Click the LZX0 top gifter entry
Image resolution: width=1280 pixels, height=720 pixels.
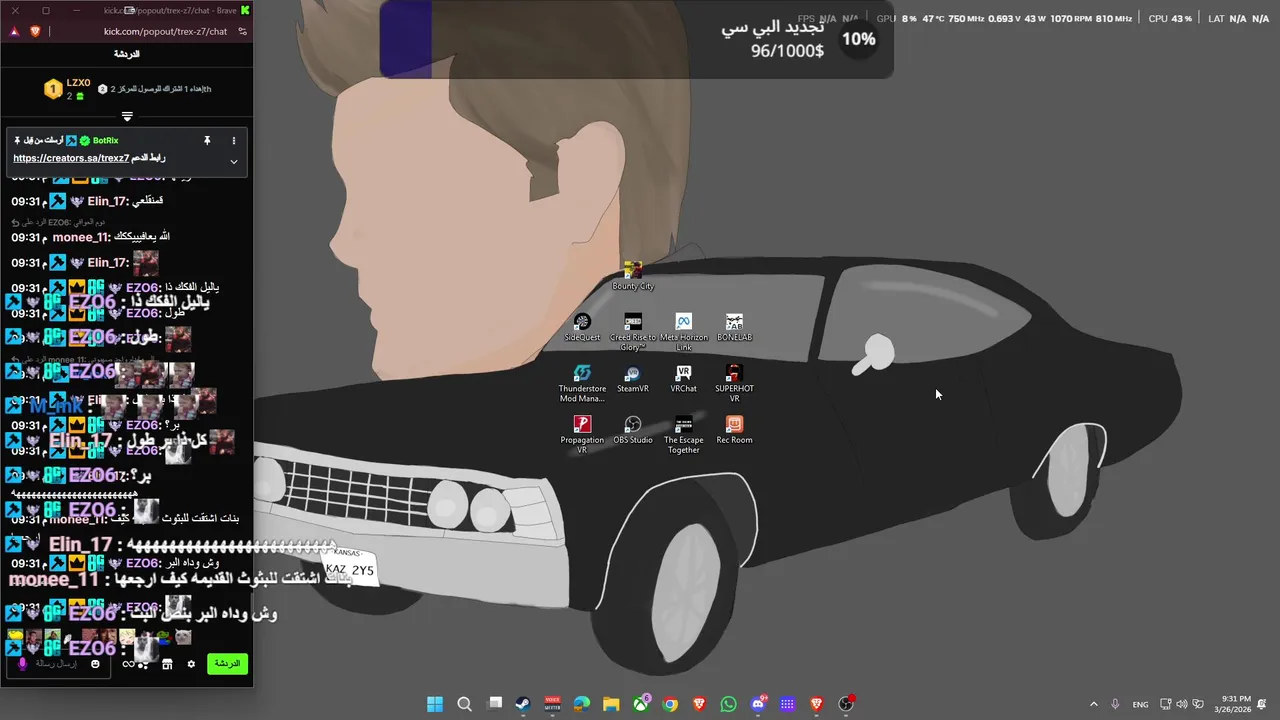coord(67,89)
